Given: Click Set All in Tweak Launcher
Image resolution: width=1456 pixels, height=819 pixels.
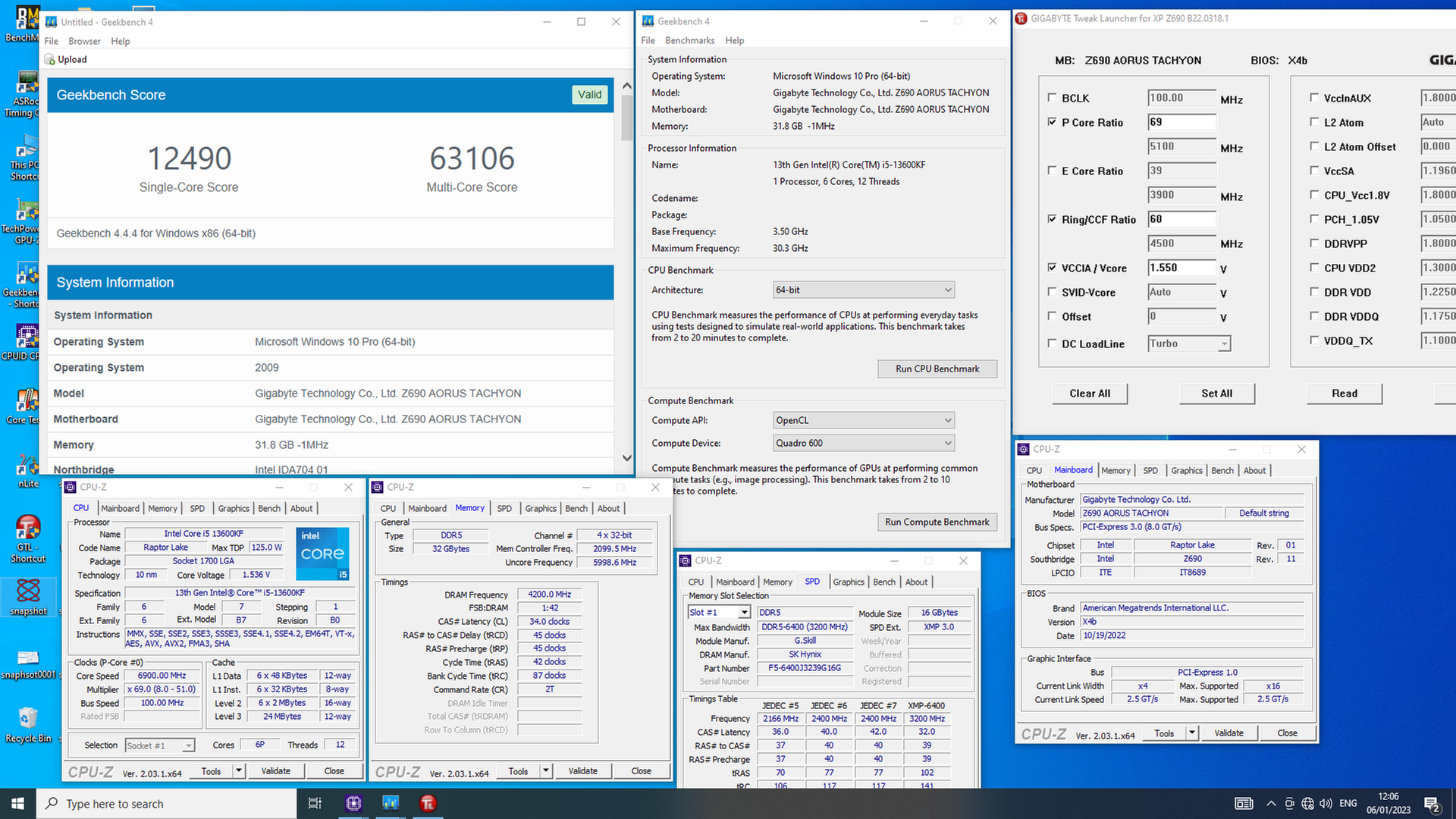Looking at the screenshot, I should coord(1217,394).
